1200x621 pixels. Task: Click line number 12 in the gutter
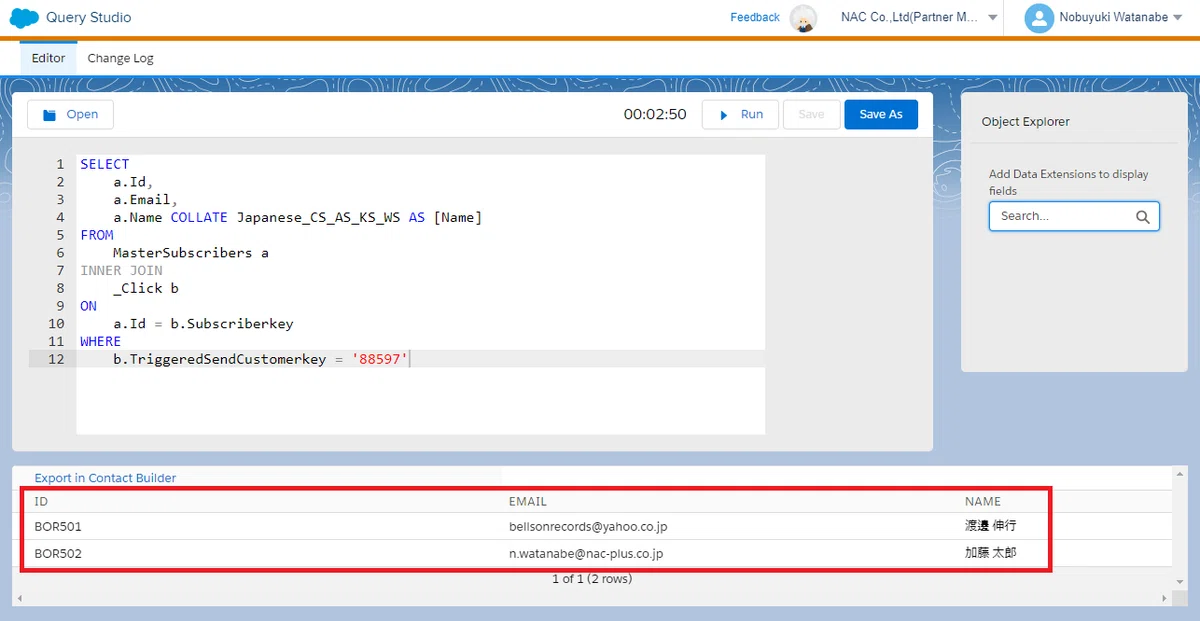(x=56, y=359)
